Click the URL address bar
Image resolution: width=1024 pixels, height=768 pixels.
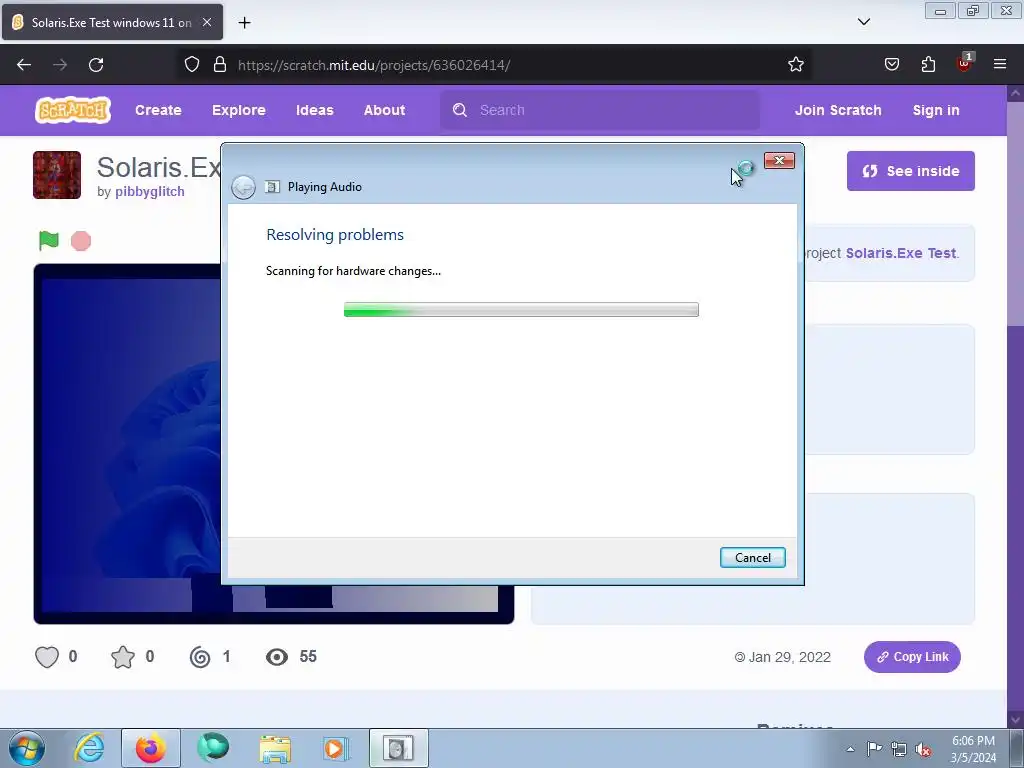(494, 65)
